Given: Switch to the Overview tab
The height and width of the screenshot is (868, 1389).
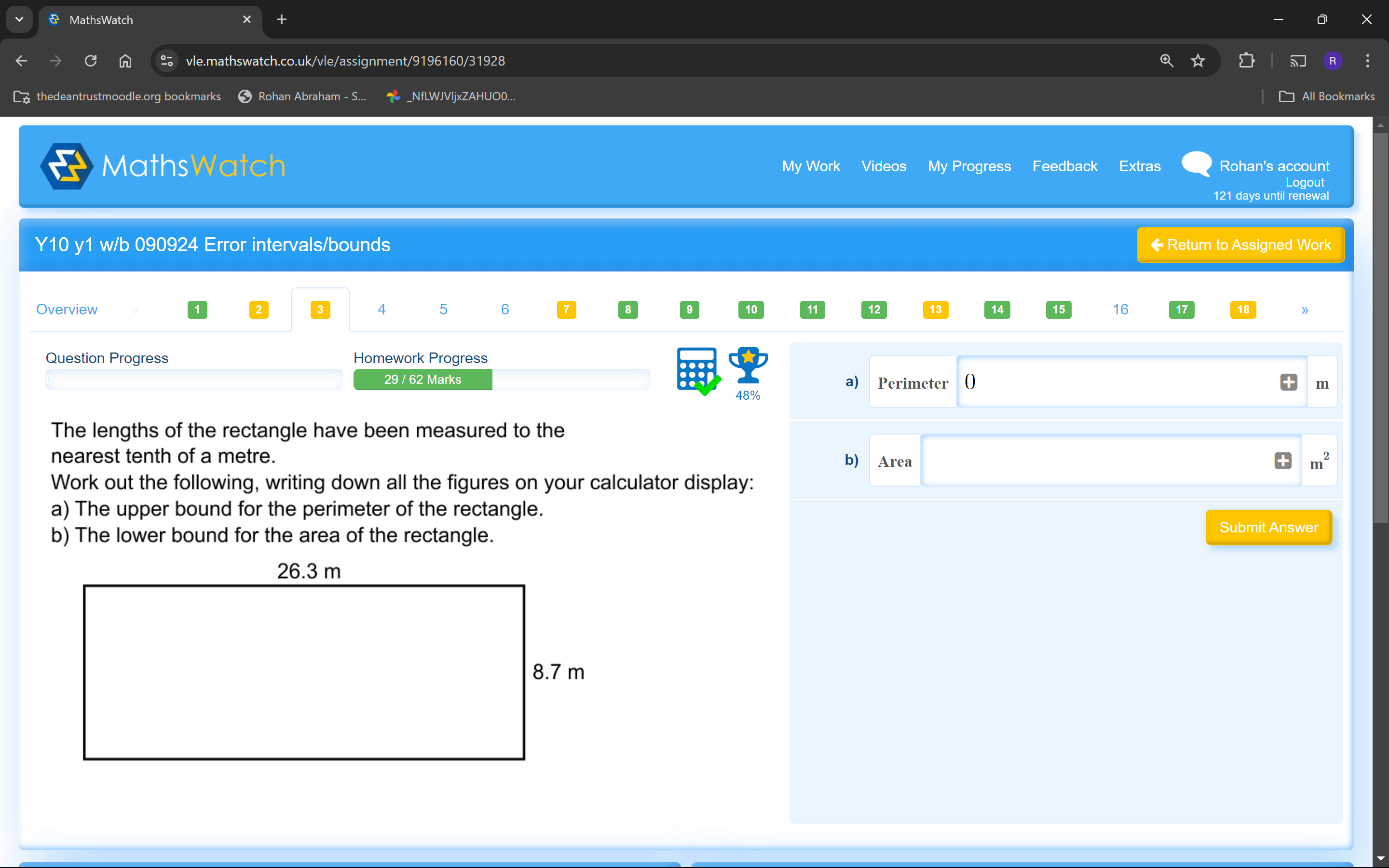Looking at the screenshot, I should (x=67, y=310).
